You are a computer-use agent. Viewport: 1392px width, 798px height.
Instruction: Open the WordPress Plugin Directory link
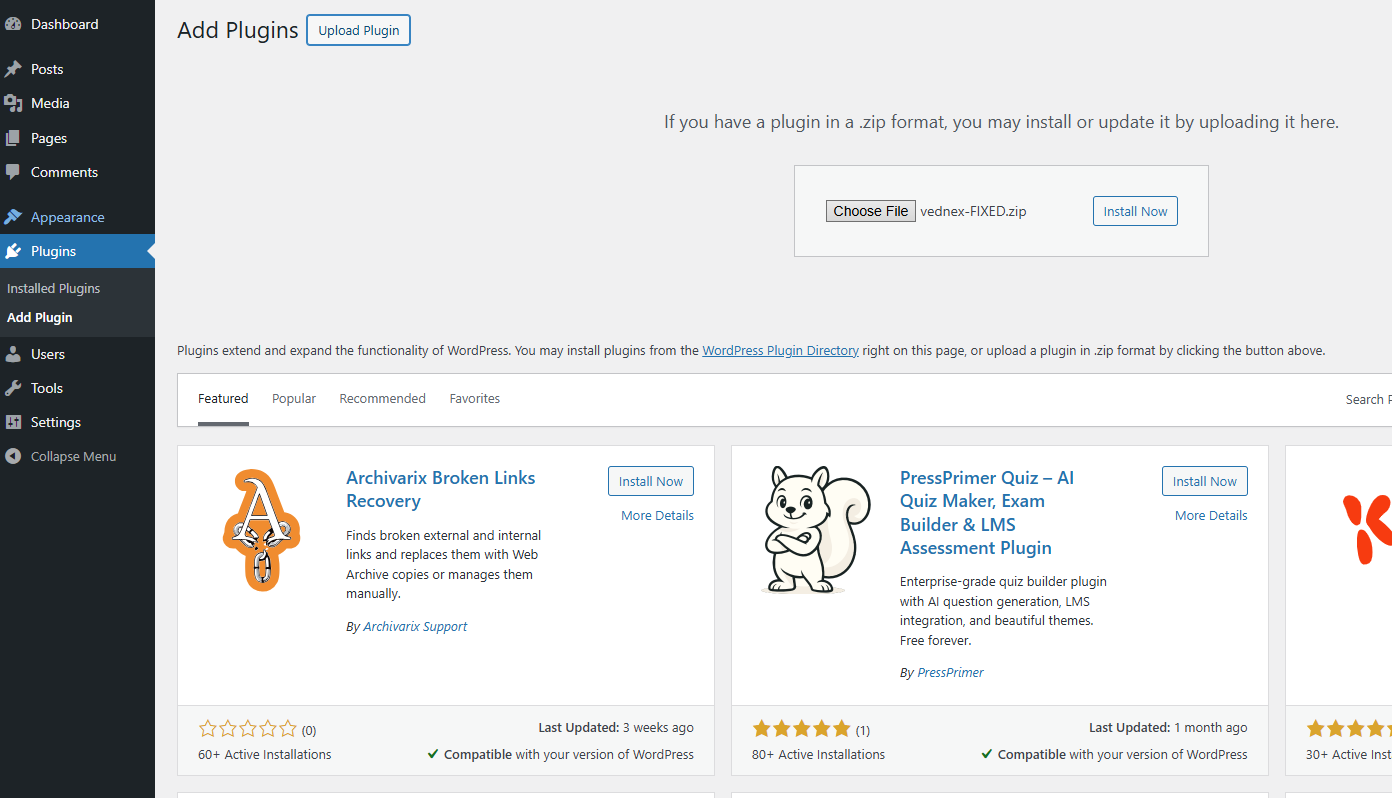[x=780, y=351]
